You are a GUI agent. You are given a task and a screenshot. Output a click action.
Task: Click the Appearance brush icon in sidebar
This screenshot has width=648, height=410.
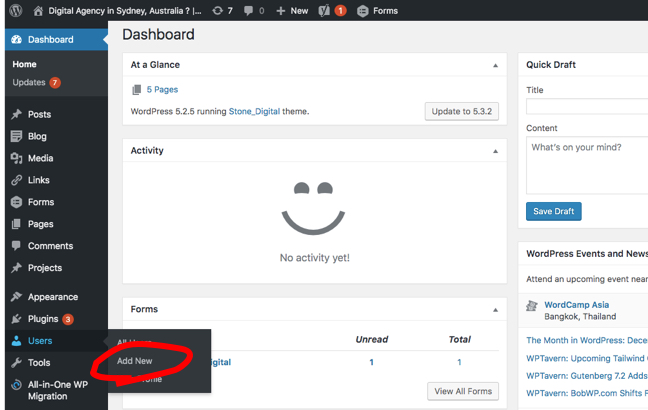[x=16, y=297]
